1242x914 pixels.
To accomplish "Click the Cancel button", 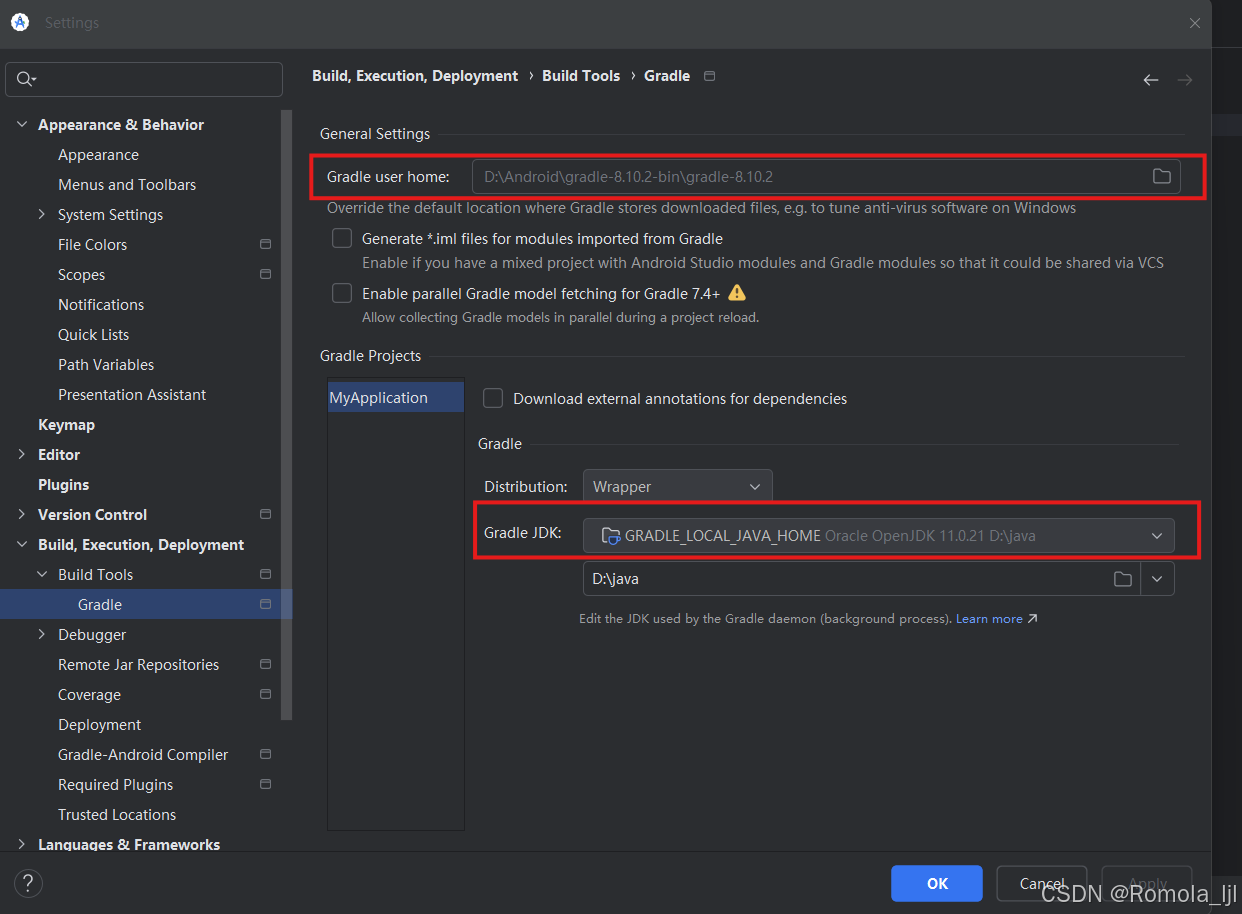I will point(1042,883).
